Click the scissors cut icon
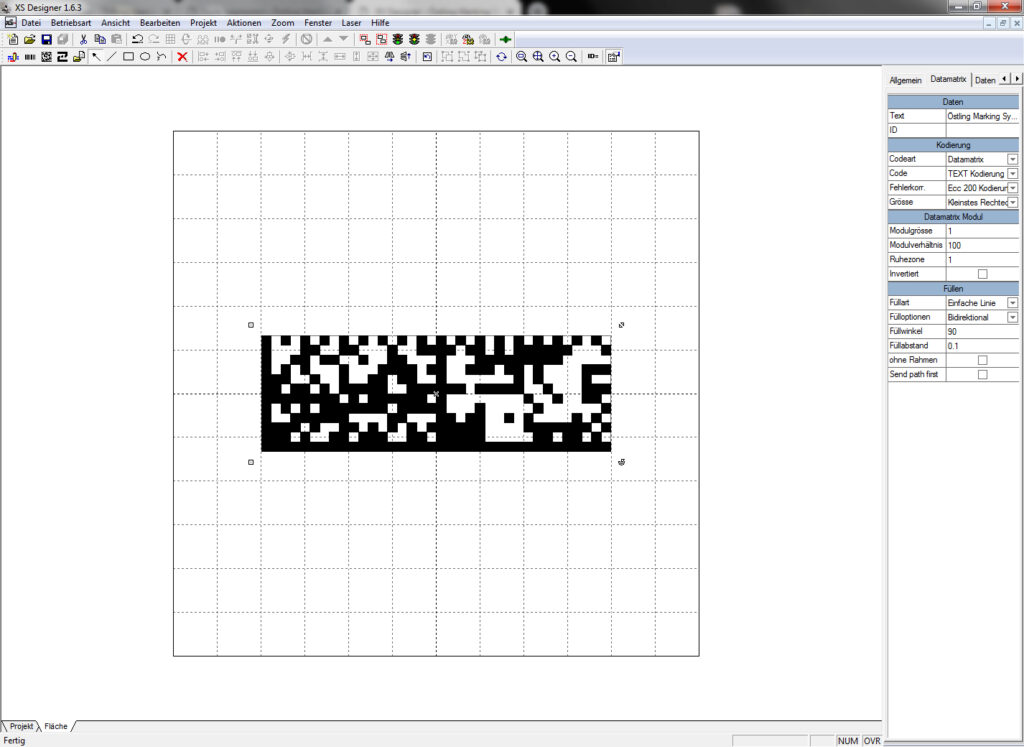The width and height of the screenshot is (1024, 747). tap(84, 39)
